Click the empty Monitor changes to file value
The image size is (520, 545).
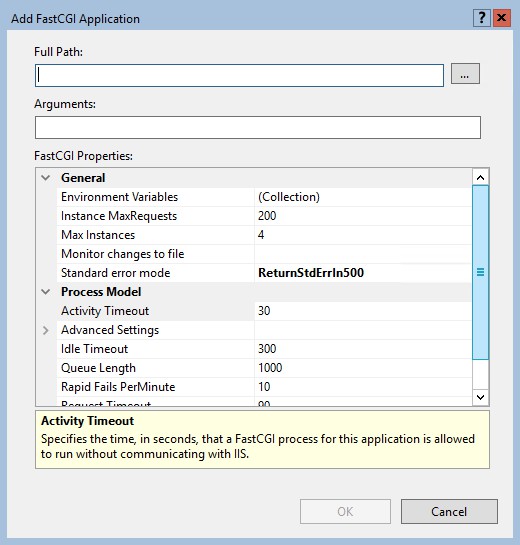click(363, 254)
